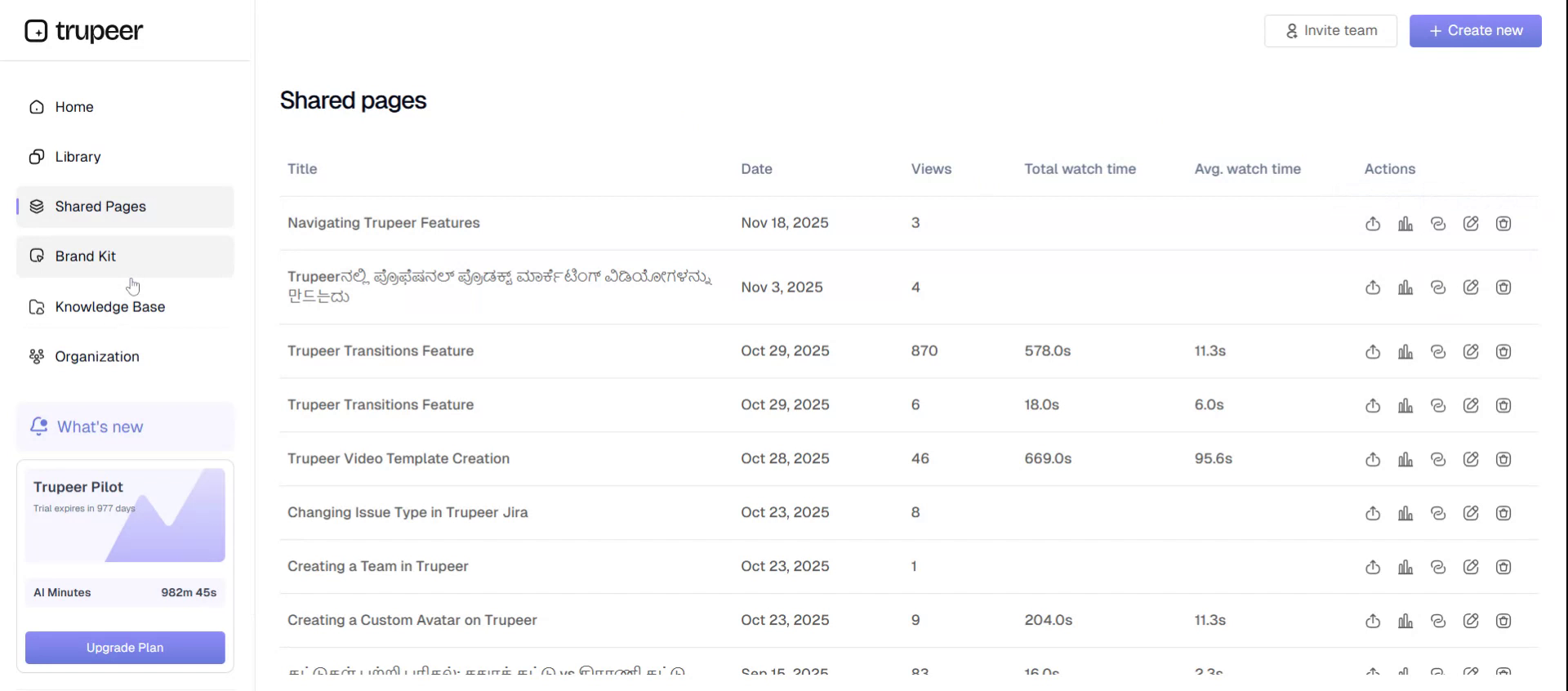Open the Library section
This screenshot has height=691, width=1568.
(78, 157)
